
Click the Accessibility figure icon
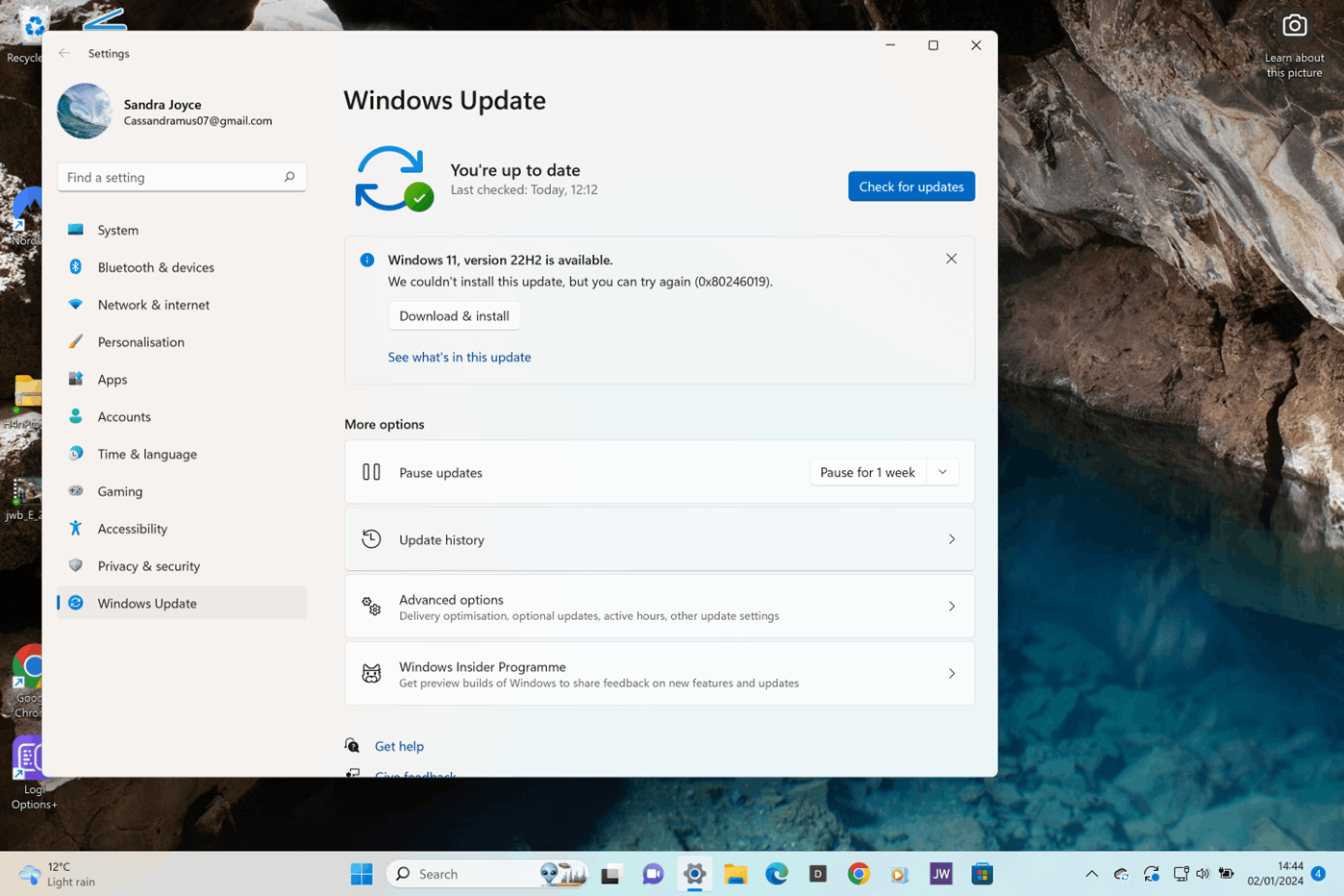tap(76, 528)
